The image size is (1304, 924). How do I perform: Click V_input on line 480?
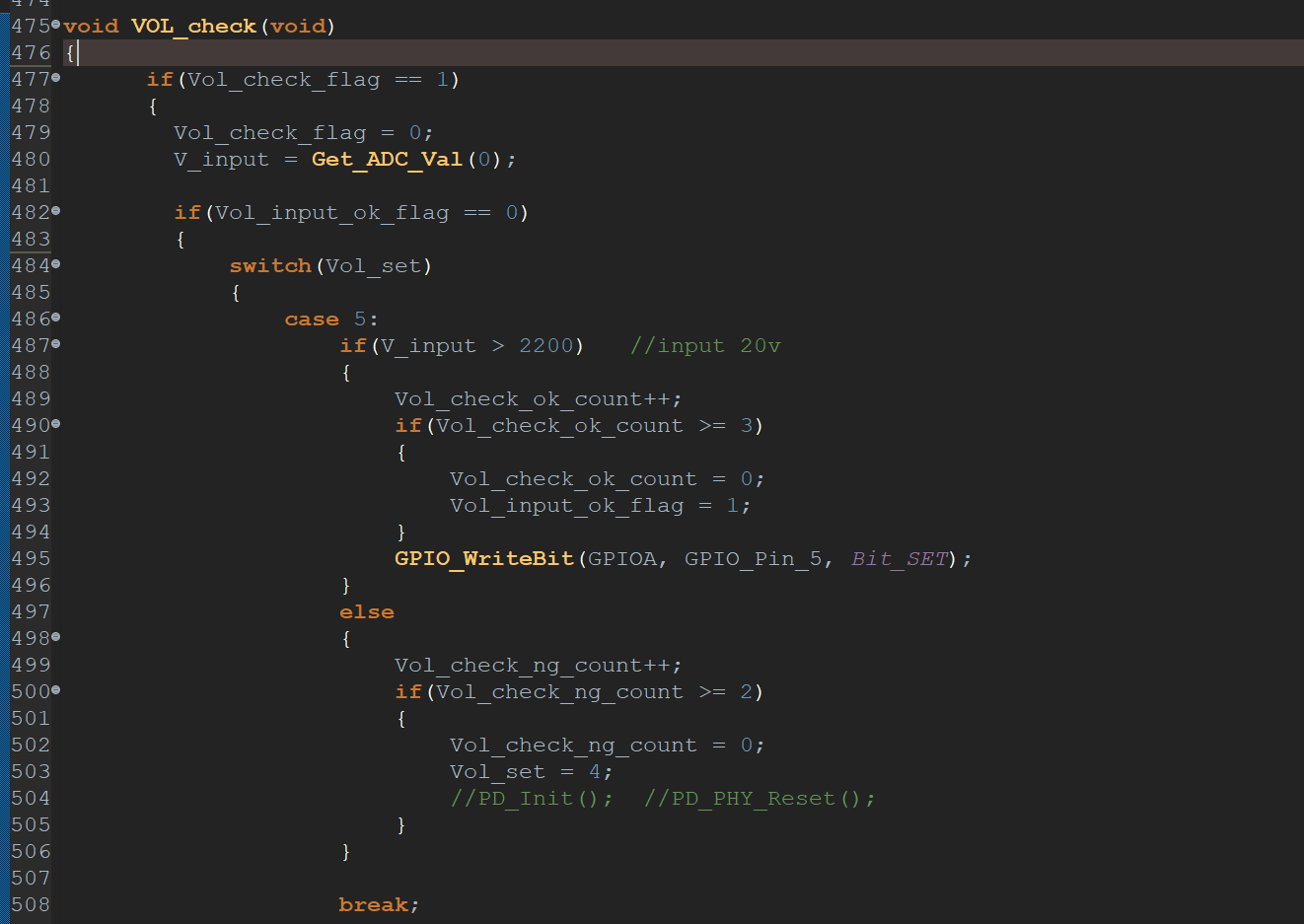coord(221,160)
